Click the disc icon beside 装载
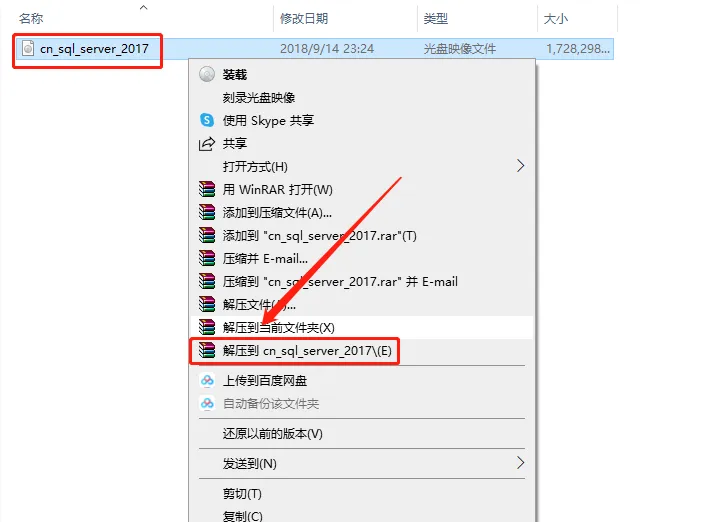The height and width of the screenshot is (522, 716). pos(207,74)
